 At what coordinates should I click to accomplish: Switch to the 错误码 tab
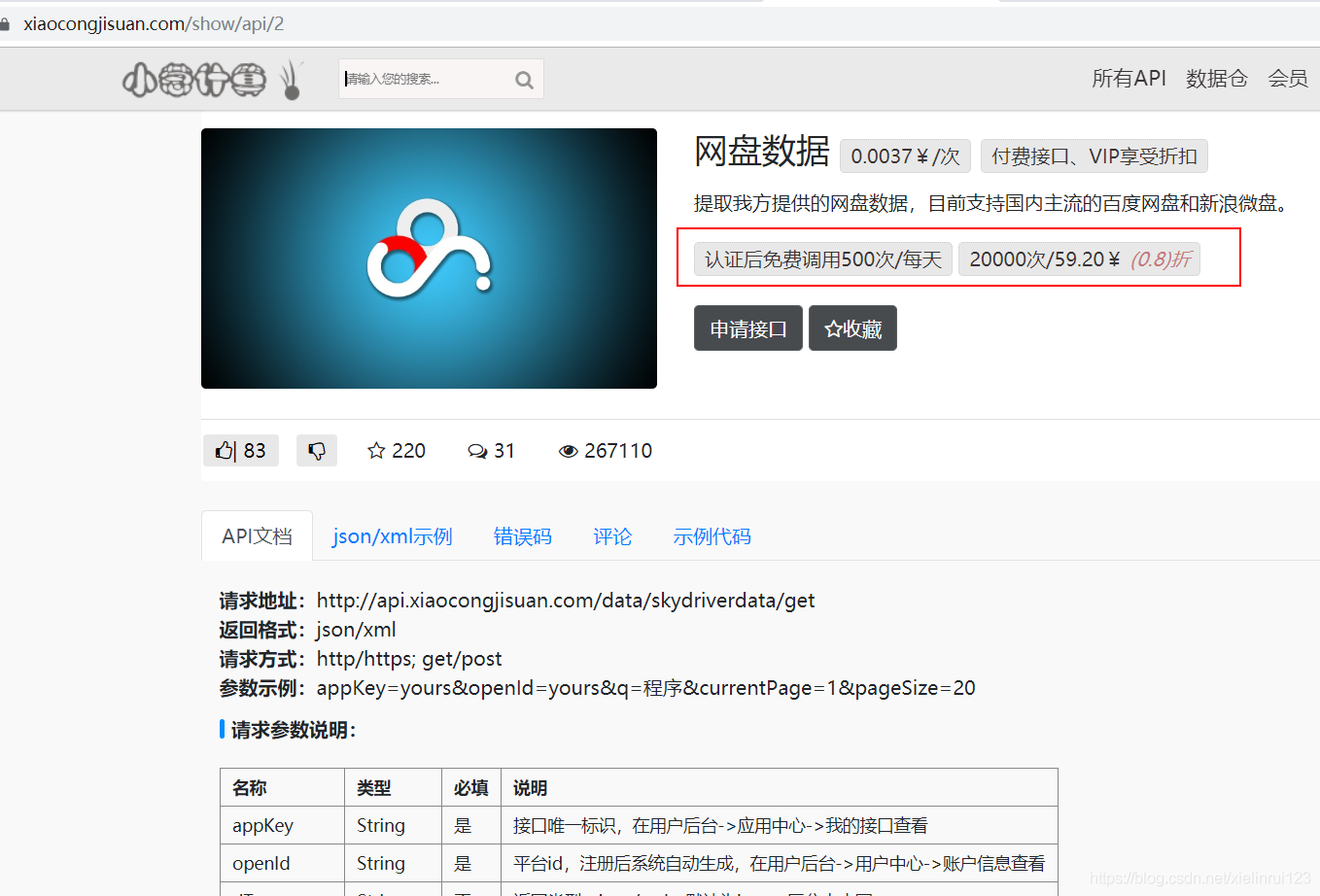point(522,536)
